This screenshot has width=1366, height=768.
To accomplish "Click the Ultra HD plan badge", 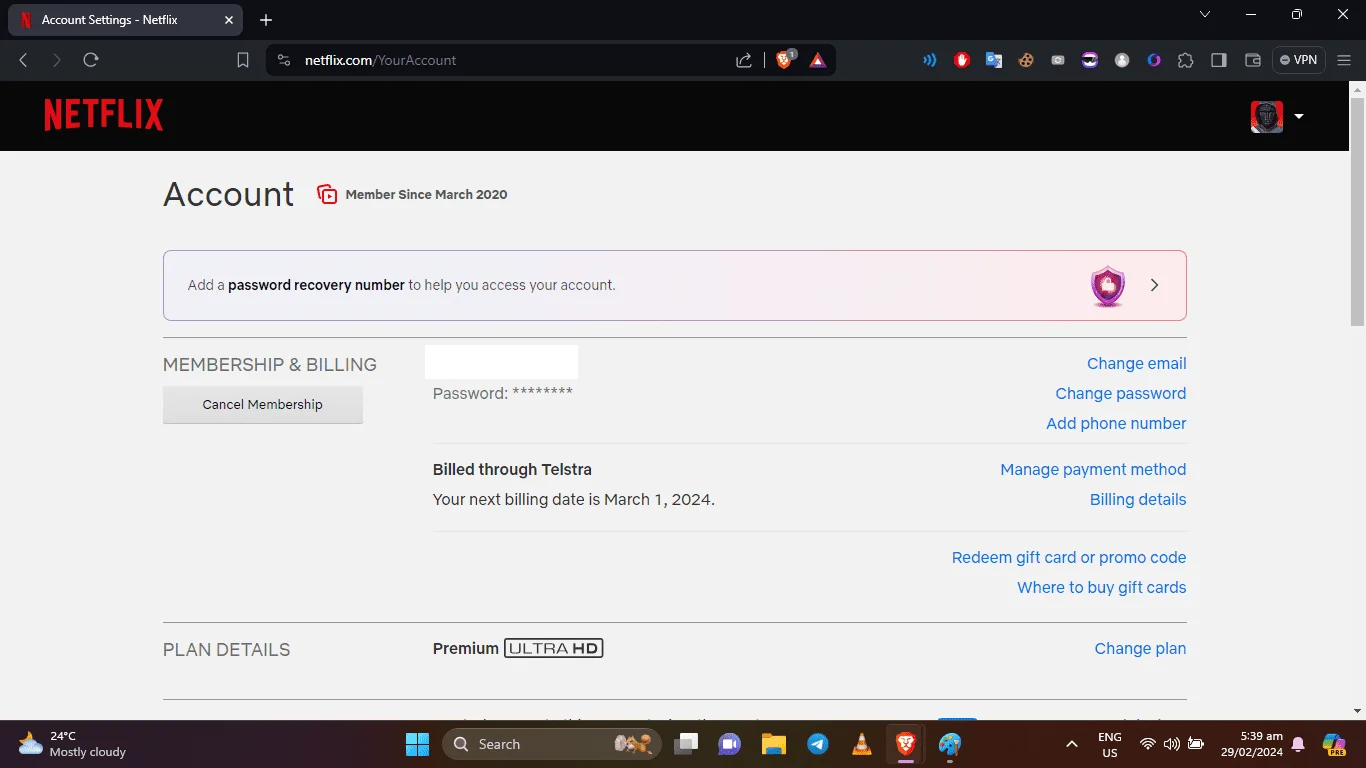I will tap(554, 649).
